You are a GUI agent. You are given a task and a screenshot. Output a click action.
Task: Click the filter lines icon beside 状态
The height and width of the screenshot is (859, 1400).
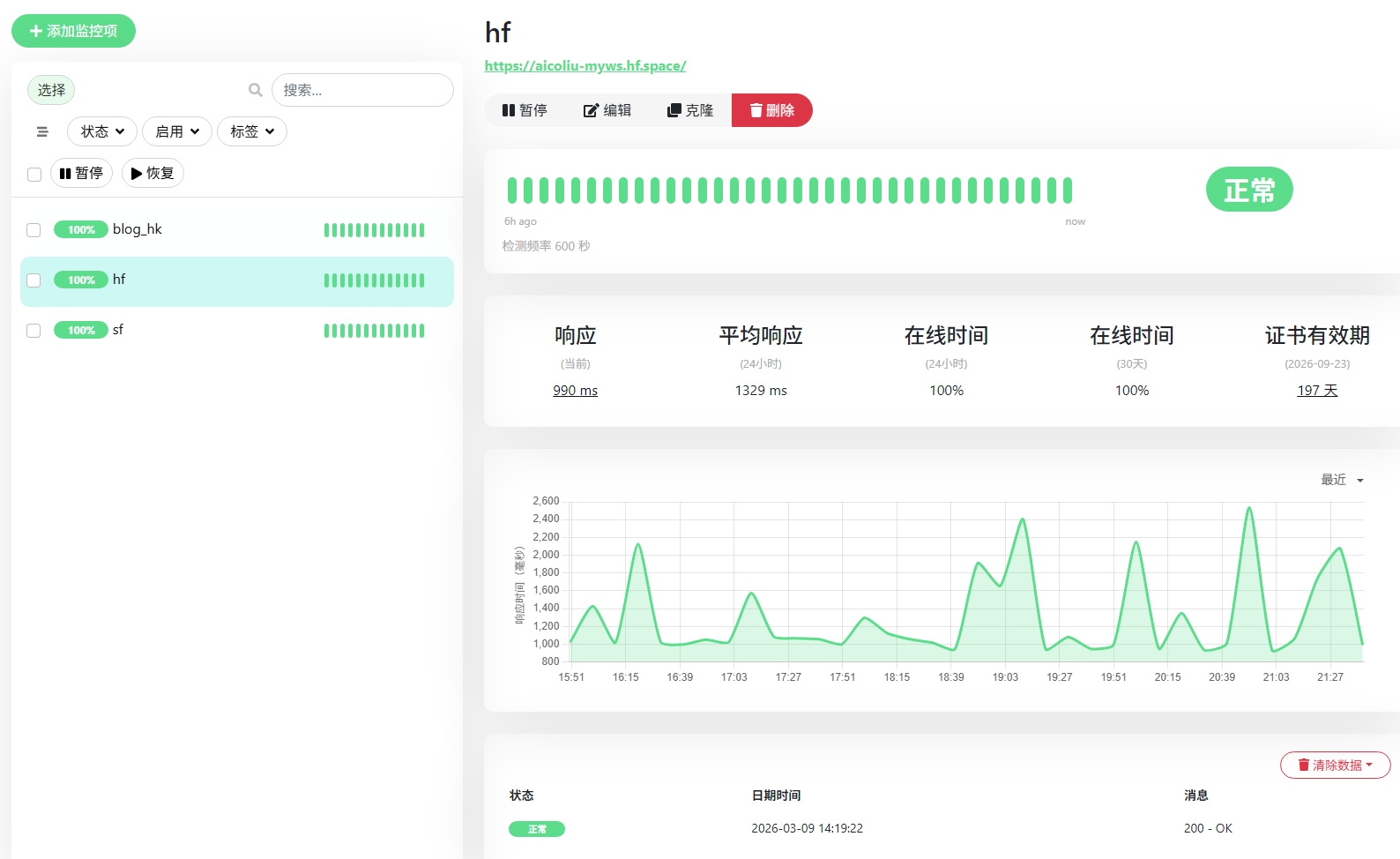[x=42, y=131]
